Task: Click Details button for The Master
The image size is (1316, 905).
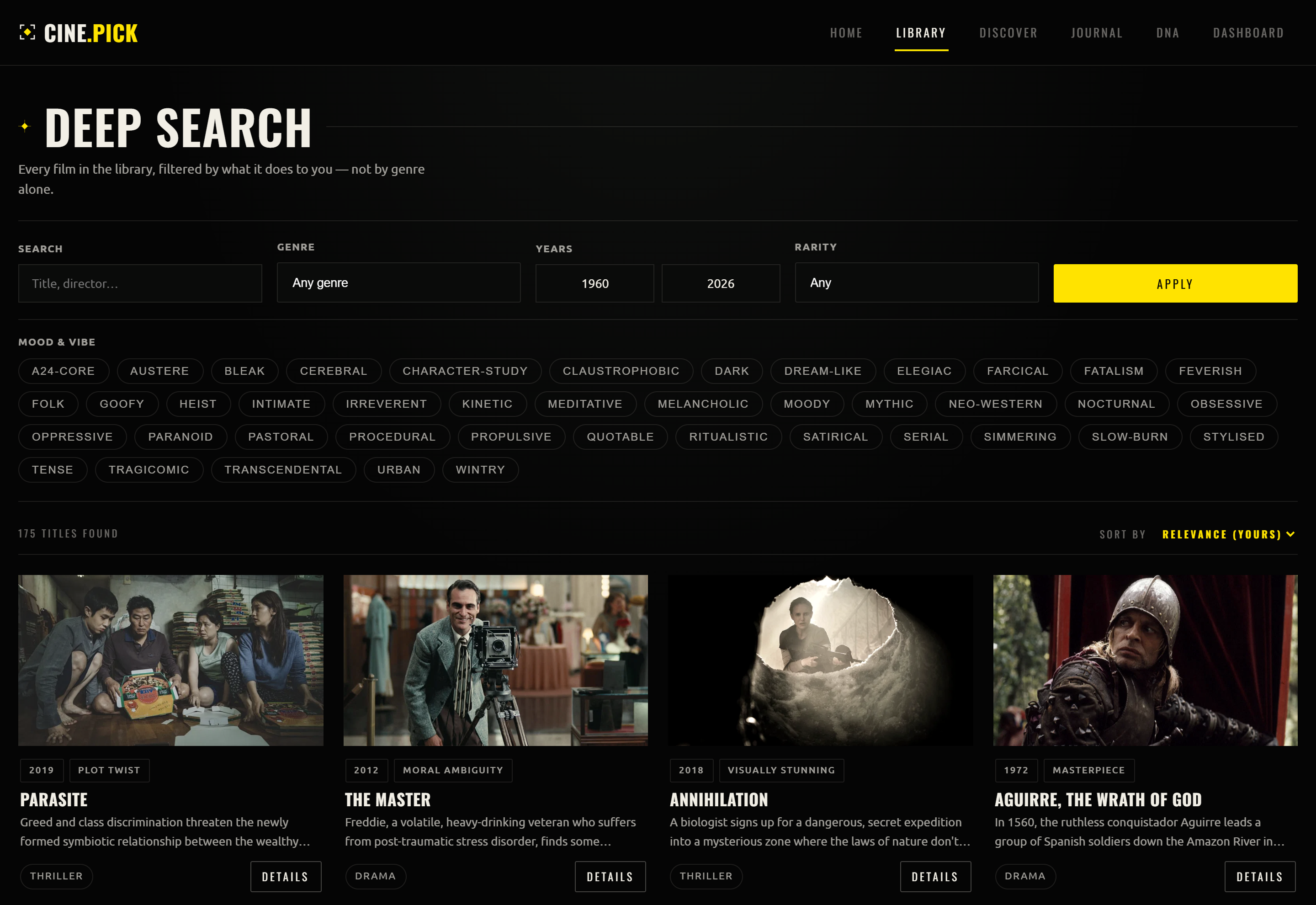Action: pos(610,876)
